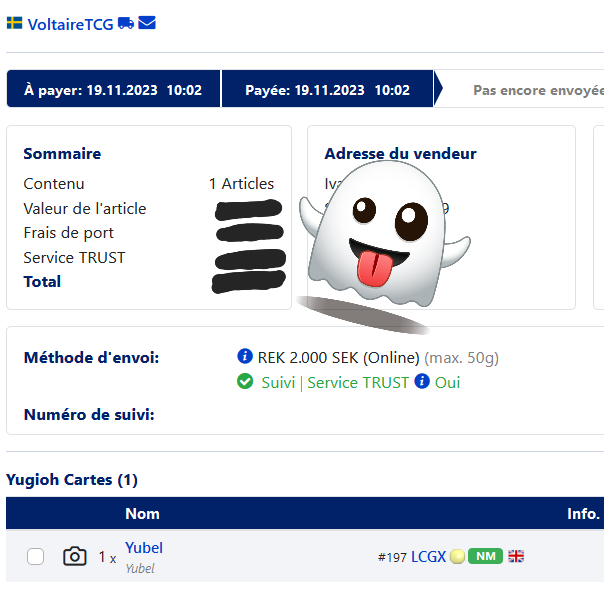Open the VoltaireTCG seller profile link
Image resolution: width=604 pixels, height=594 pixels.
click(x=70, y=25)
